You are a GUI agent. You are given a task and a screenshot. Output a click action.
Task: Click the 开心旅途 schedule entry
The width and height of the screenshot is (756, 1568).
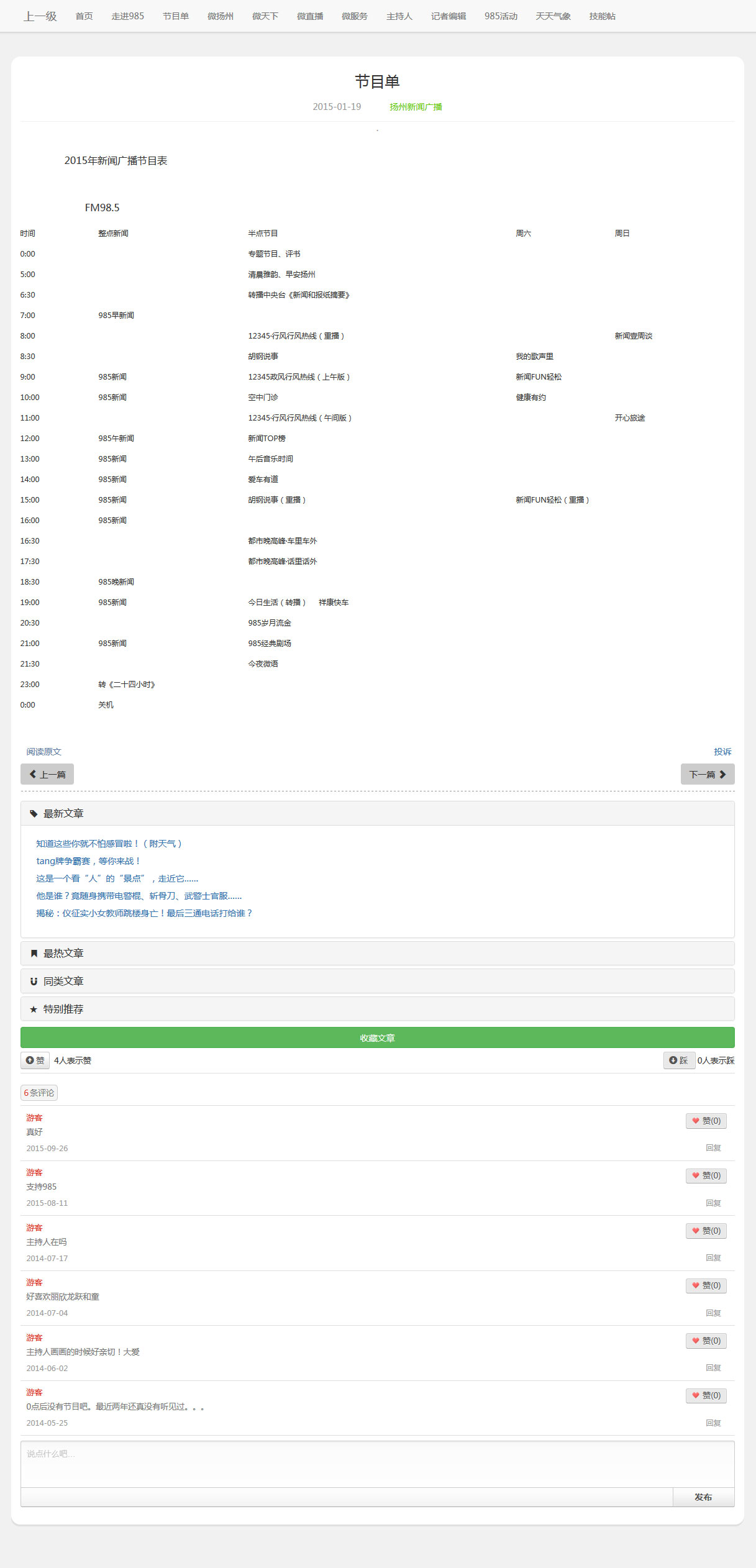630,418
